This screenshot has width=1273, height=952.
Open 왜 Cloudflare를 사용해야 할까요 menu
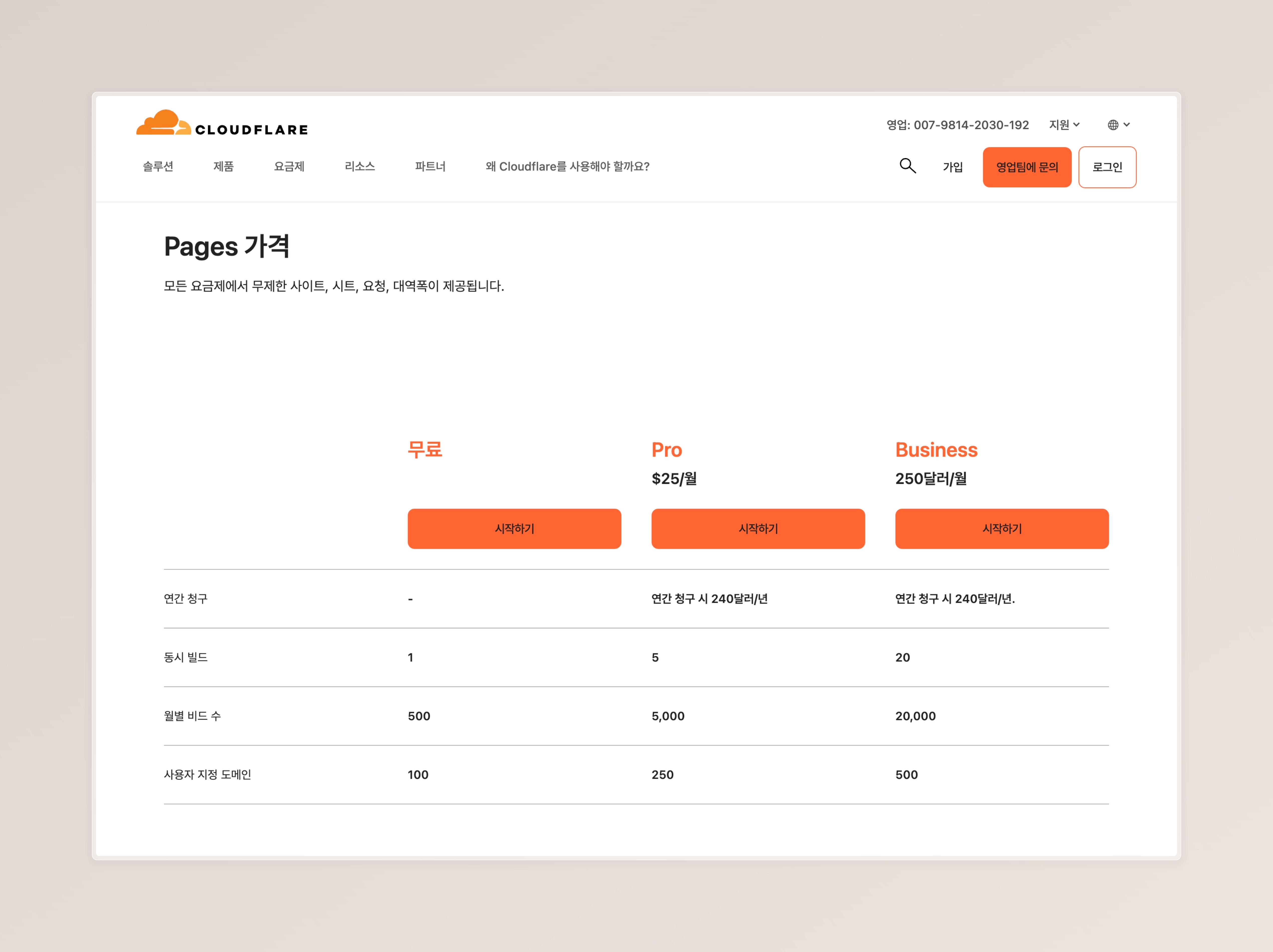567,167
